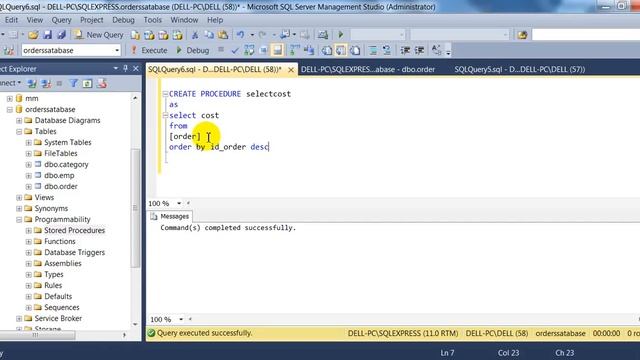The height and width of the screenshot is (360, 640).
Task: Expand the Stored Procedures folder
Action: pyautogui.click(x=28, y=231)
